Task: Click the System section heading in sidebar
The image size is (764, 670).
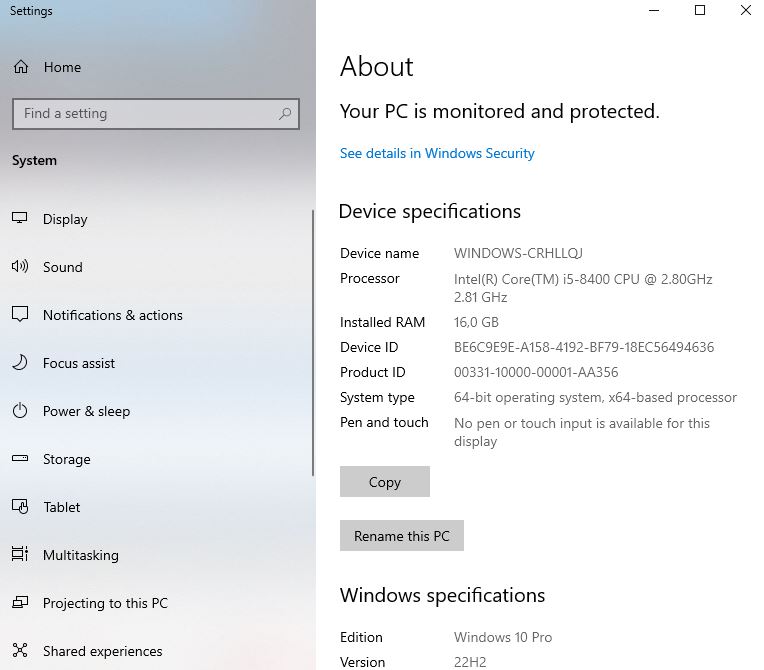Action: [34, 160]
